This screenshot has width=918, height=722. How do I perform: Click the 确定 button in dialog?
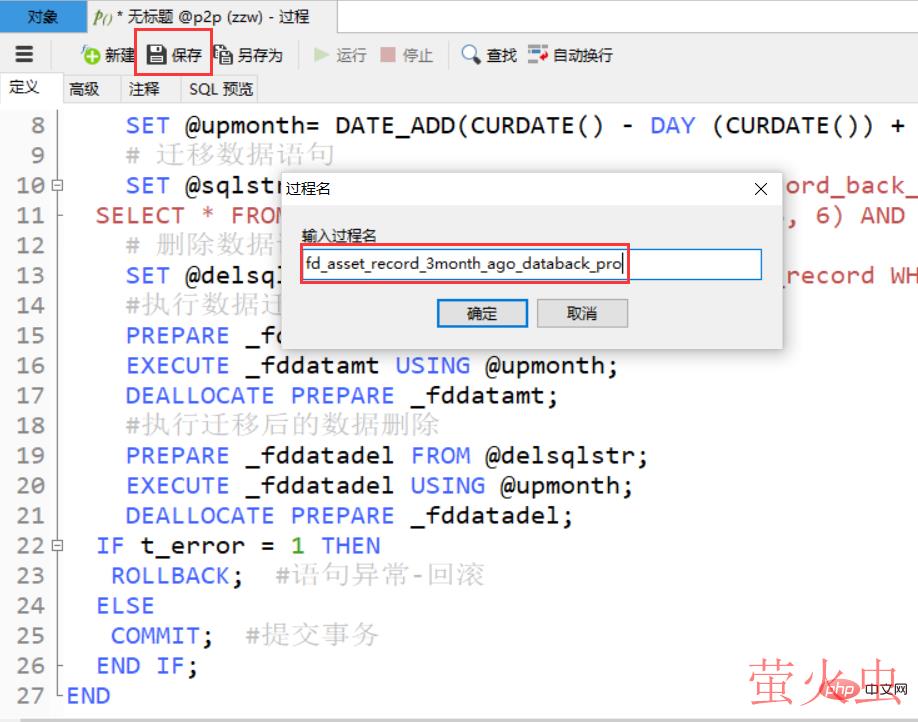(482, 313)
